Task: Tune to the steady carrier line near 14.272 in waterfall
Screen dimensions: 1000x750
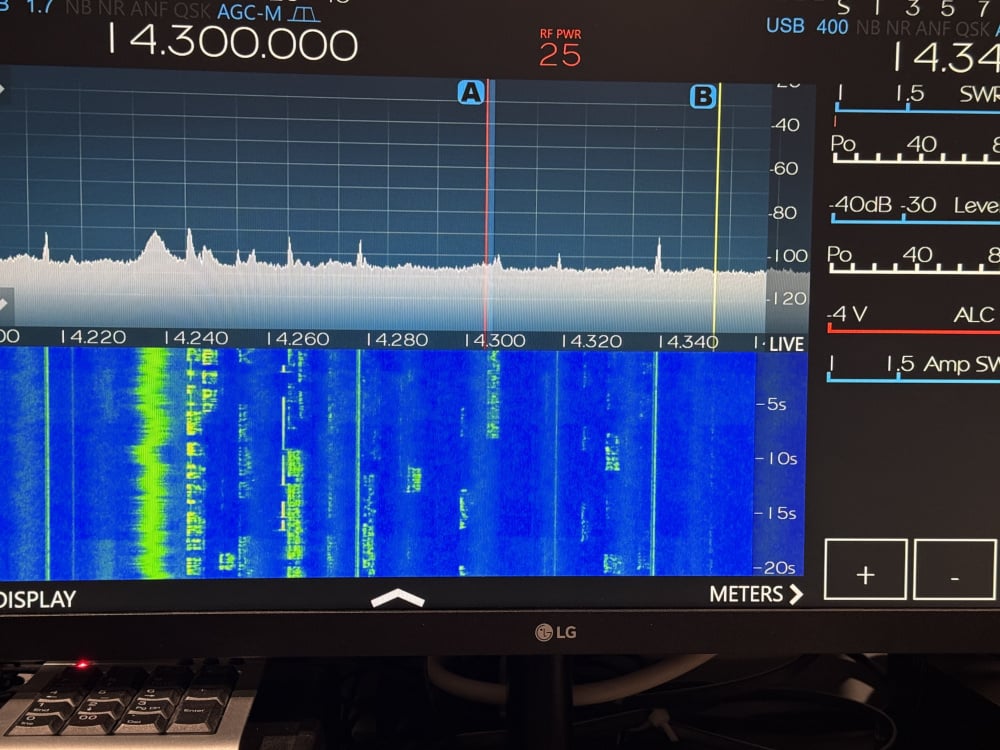Action: point(358,462)
